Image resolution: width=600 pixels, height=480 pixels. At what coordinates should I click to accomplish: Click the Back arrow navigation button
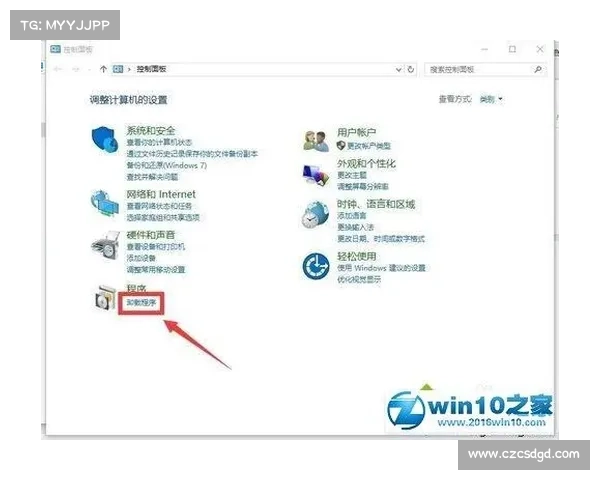click(x=58, y=69)
